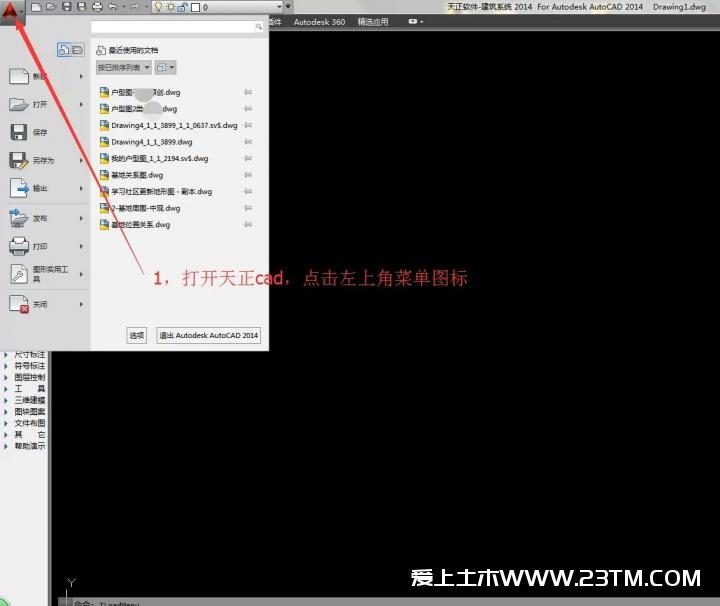The image size is (720, 606).
Task: Expand the 帮助演示 sidebar menu
Action: (24, 446)
